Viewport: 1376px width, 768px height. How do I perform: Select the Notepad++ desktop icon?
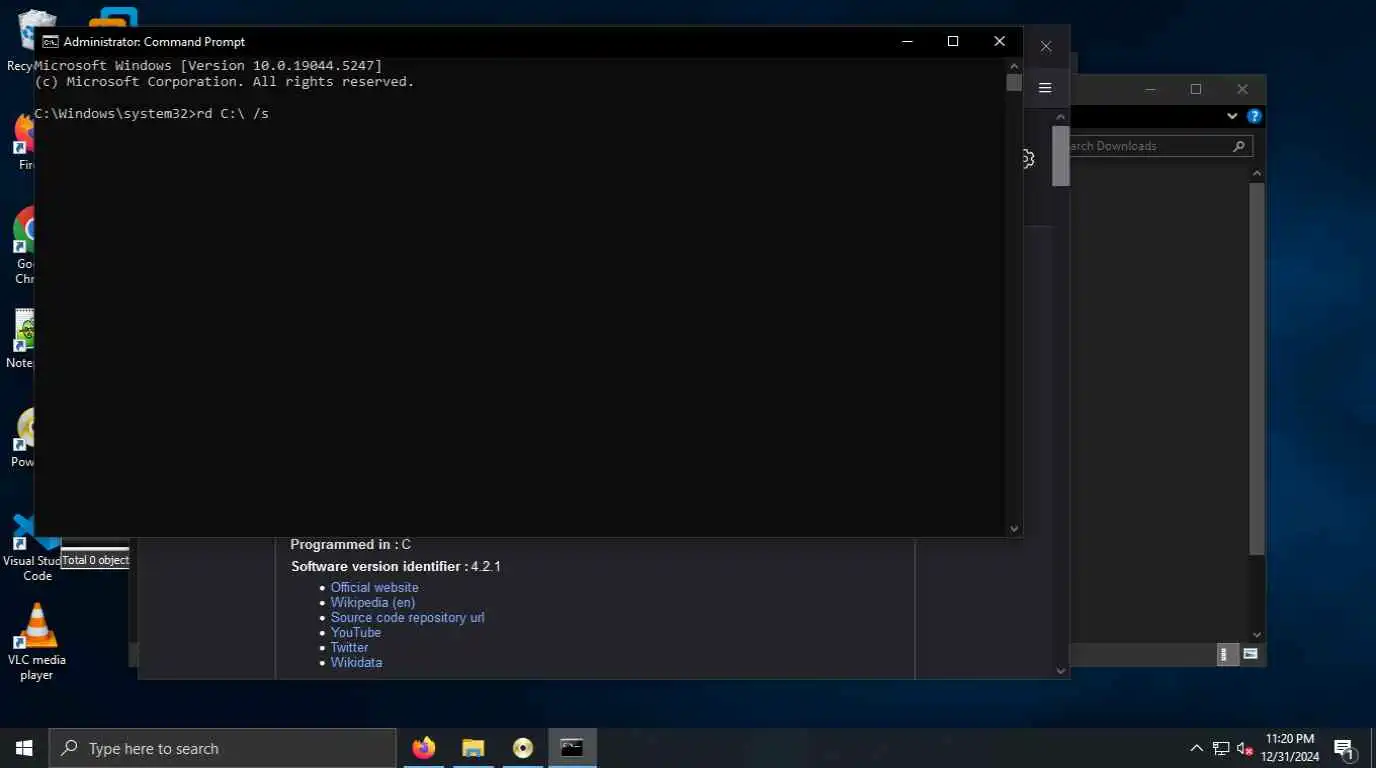22,338
